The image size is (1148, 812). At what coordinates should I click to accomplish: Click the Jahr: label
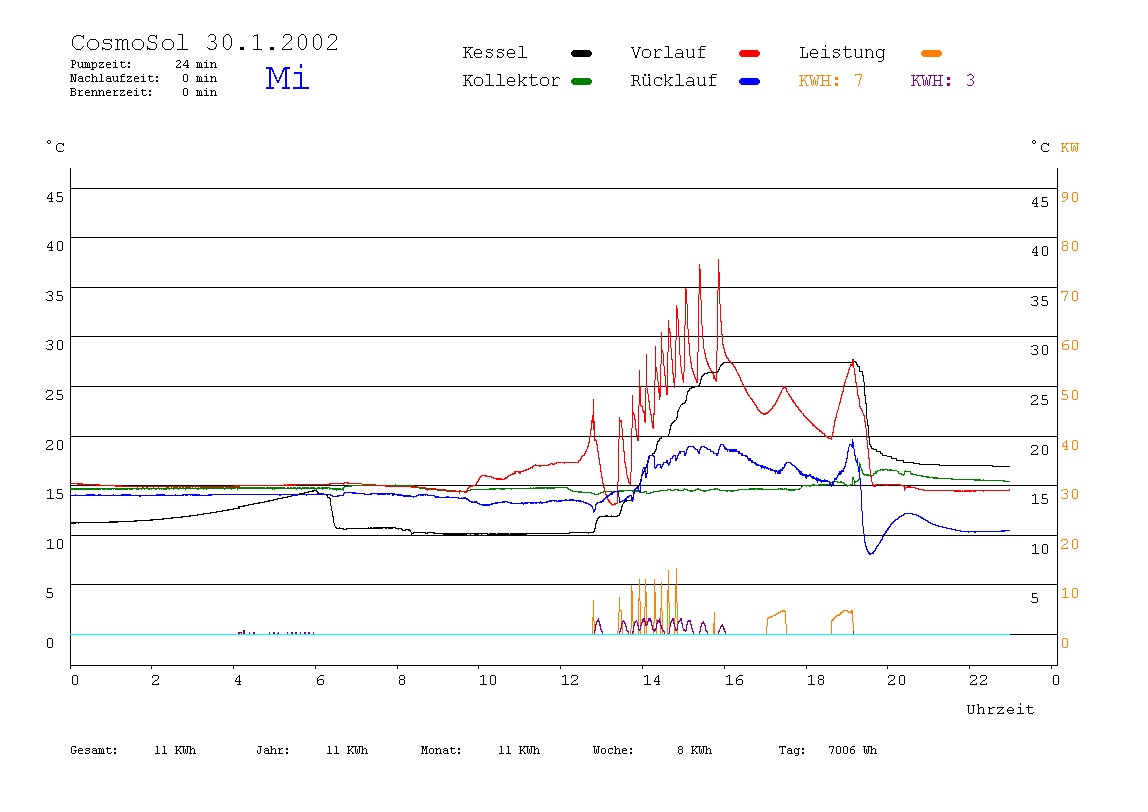[272, 750]
